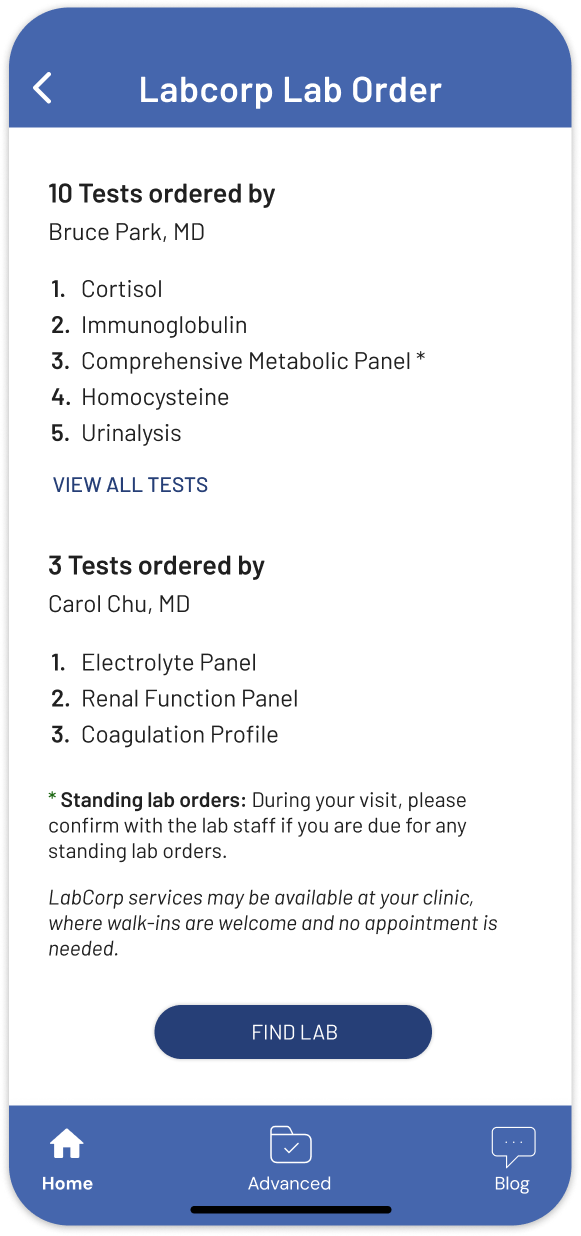
Task: Choose the Homocysteine test entry
Action: point(155,397)
